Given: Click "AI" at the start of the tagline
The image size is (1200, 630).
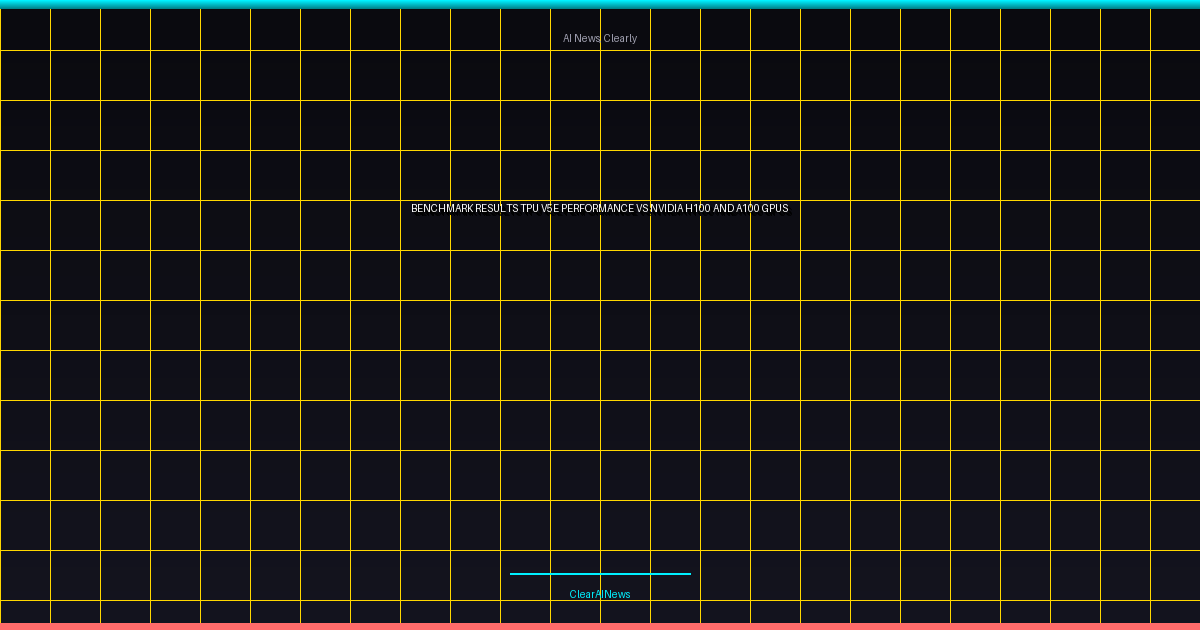Looking at the screenshot, I should pos(567,38).
